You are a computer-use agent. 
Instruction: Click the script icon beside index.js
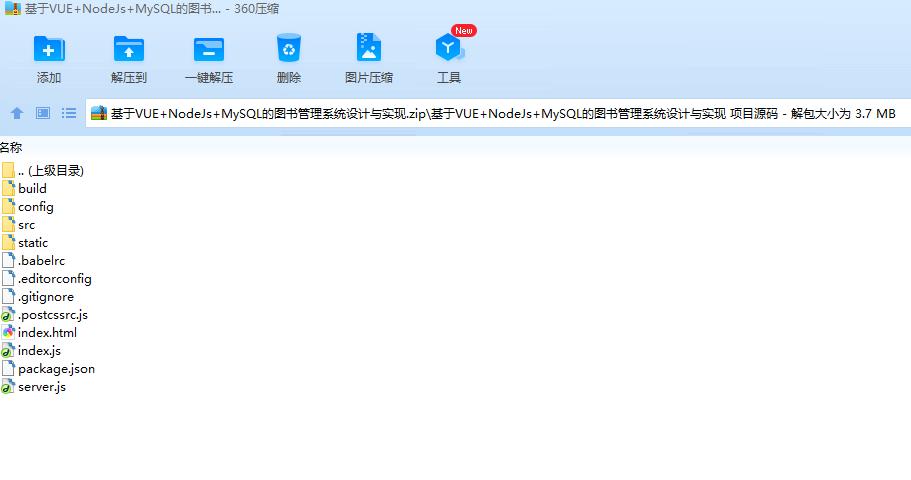8,350
